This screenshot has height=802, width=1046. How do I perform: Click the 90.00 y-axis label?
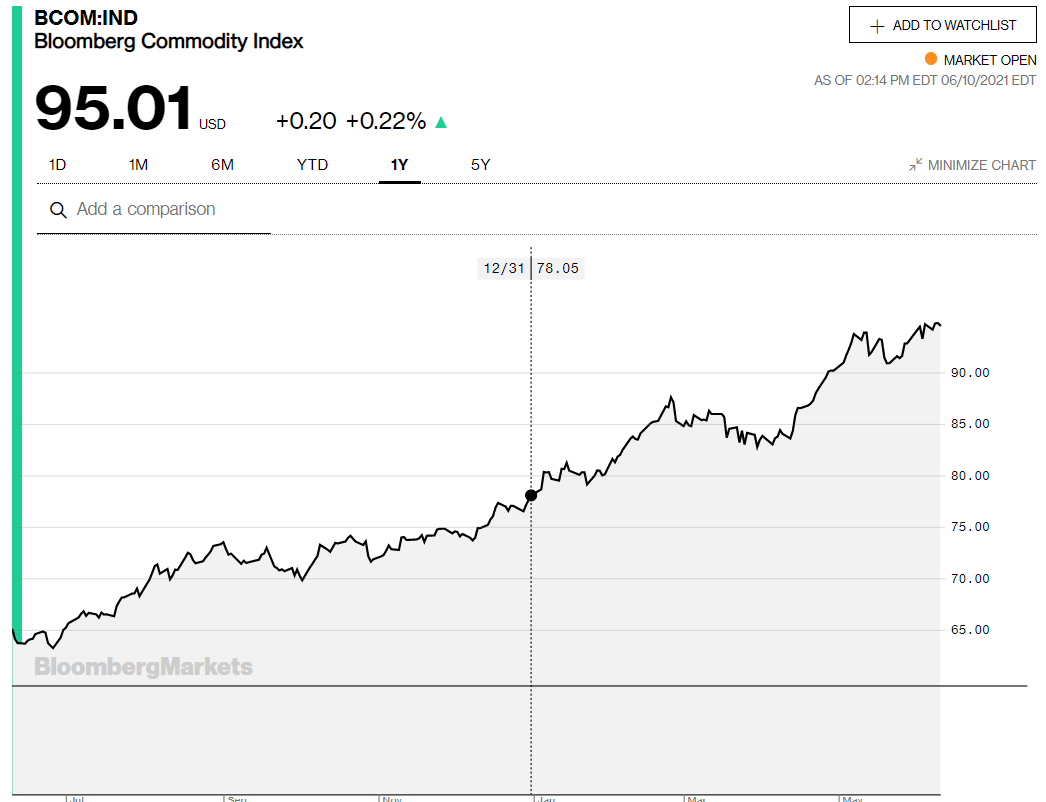[x=969, y=373]
